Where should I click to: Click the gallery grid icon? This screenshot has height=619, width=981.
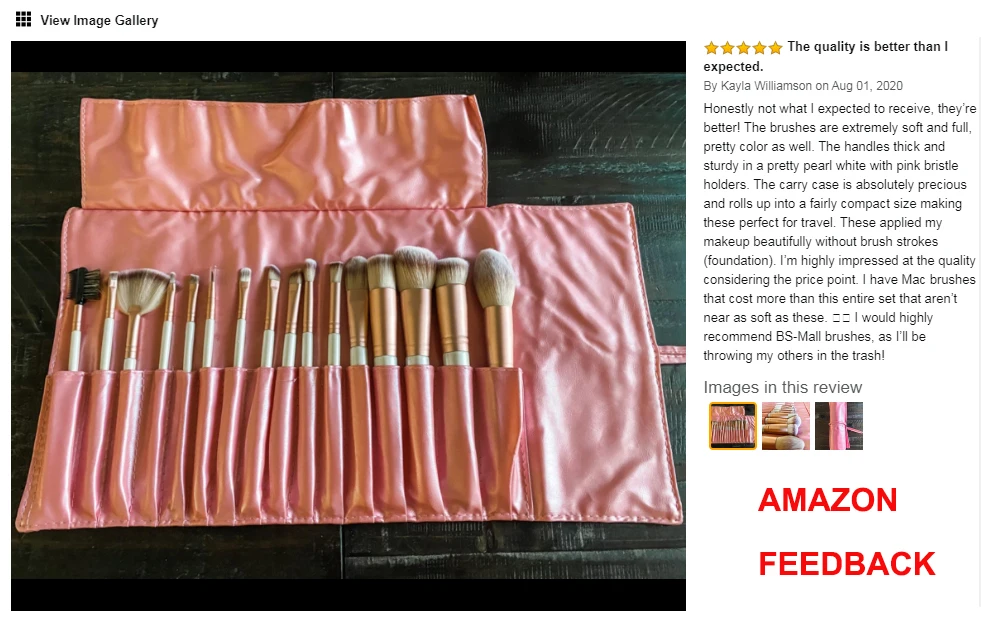[23, 19]
